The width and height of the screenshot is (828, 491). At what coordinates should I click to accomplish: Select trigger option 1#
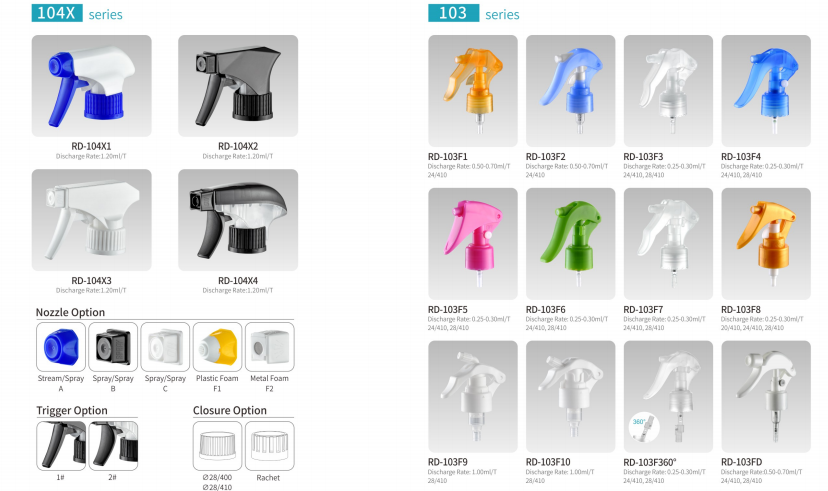pos(61,446)
